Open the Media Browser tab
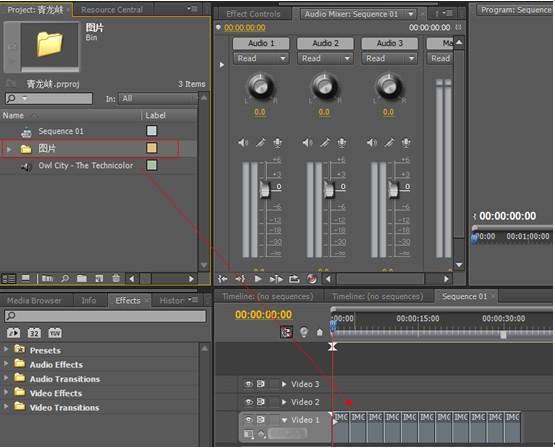Image resolution: width=555 pixels, height=448 pixels. [x=34, y=301]
